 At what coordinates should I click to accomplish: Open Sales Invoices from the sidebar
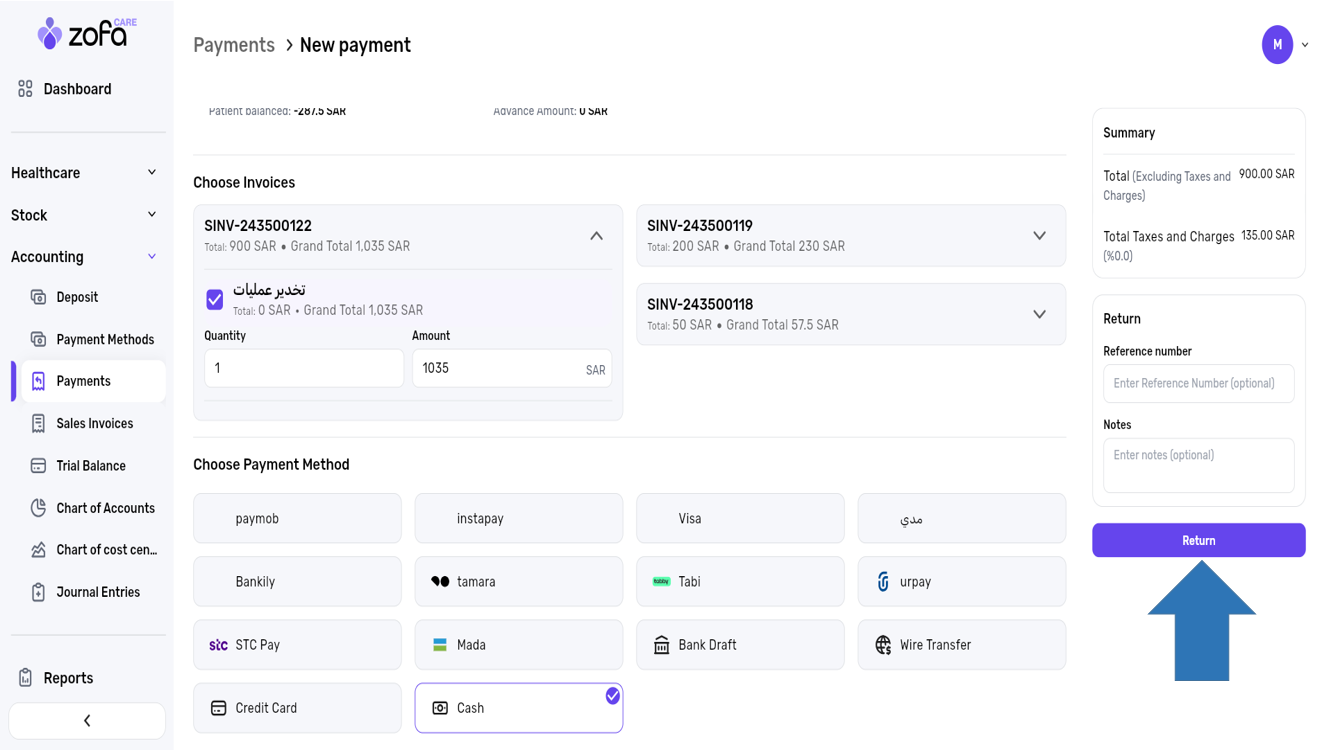click(x=94, y=424)
